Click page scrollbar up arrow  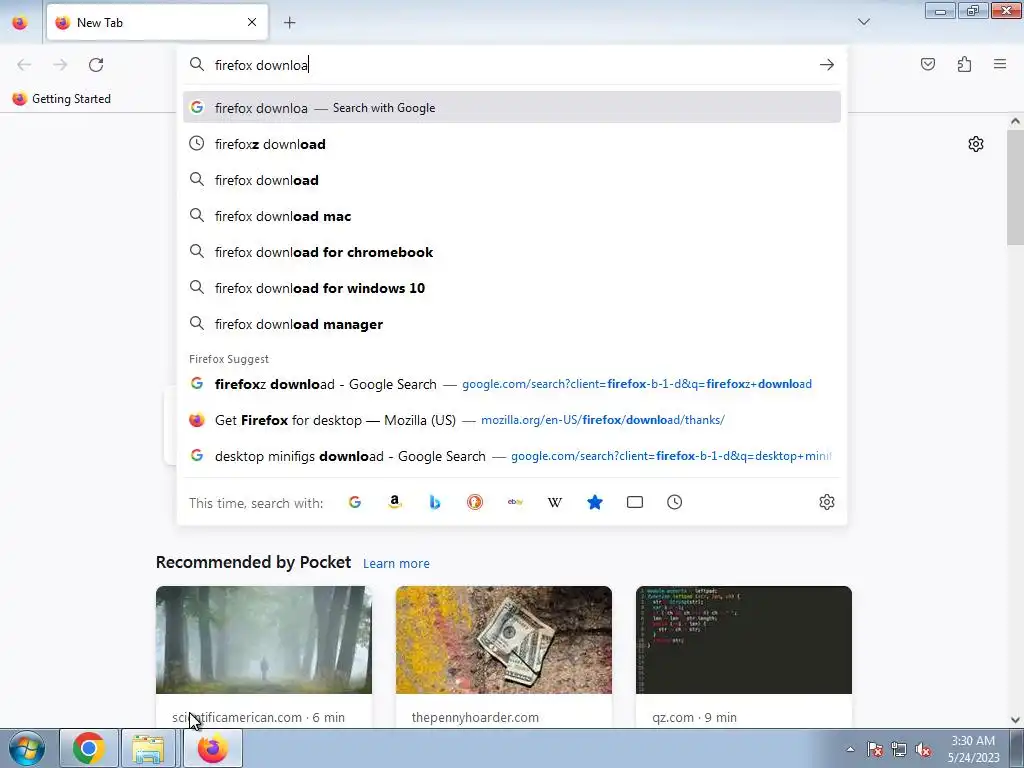(1015, 121)
